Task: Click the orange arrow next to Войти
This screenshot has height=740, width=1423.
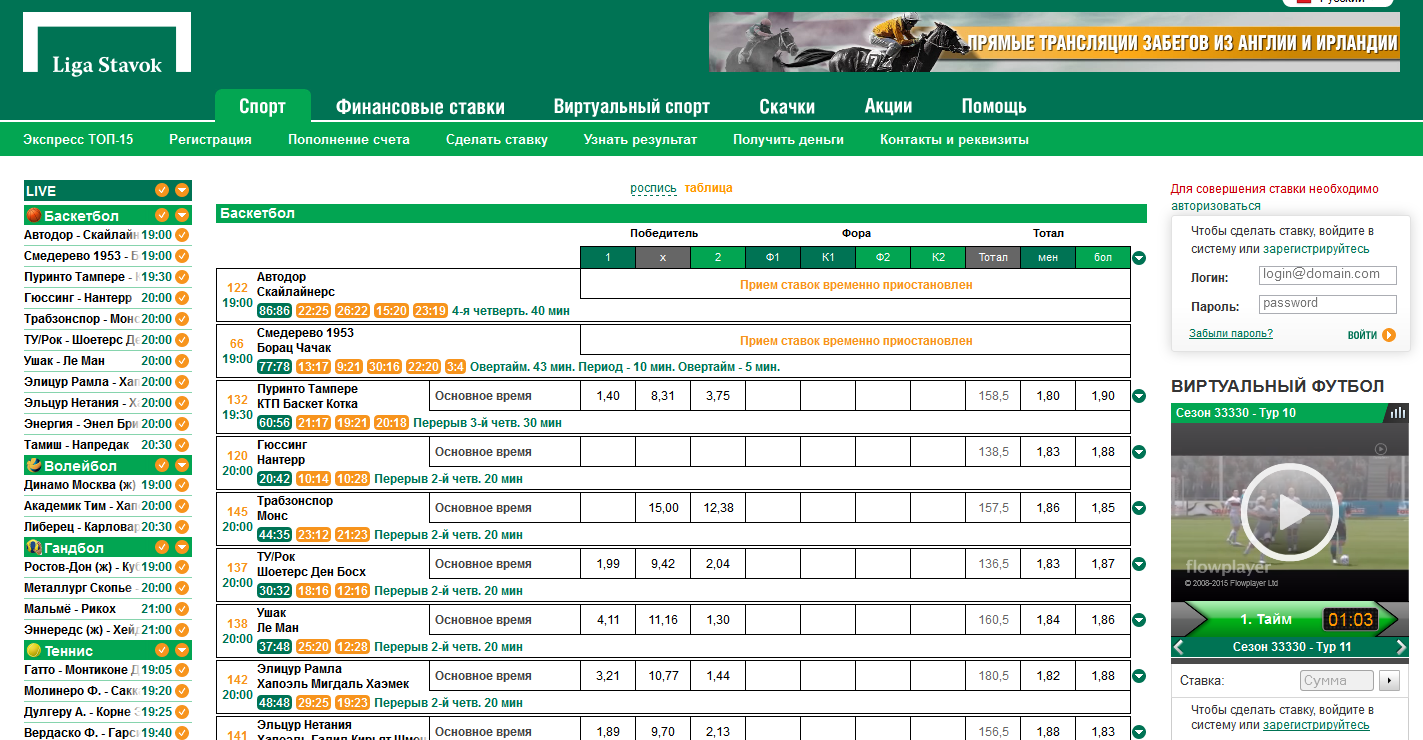Action: click(1389, 335)
